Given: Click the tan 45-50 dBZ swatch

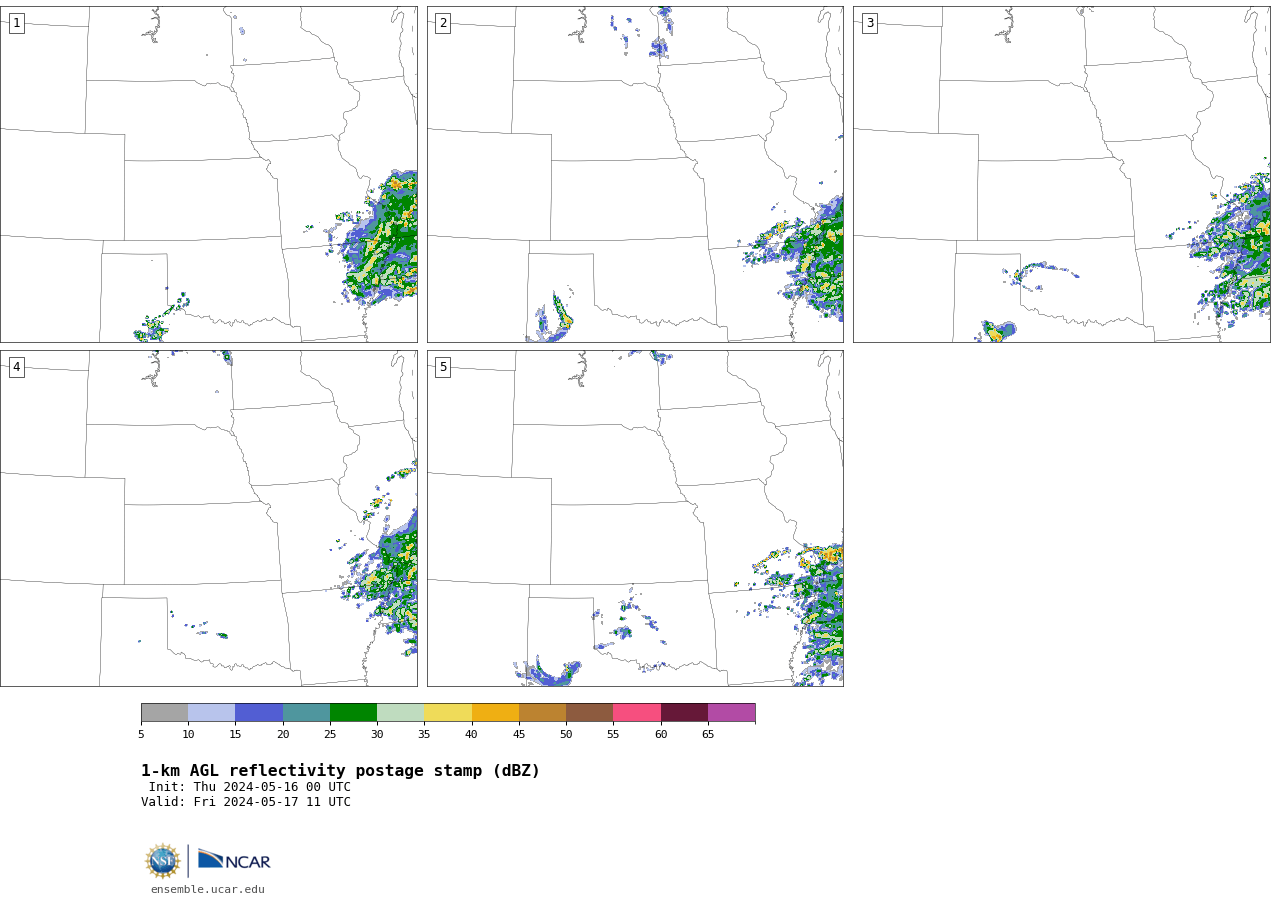Looking at the screenshot, I should point(542,712).
